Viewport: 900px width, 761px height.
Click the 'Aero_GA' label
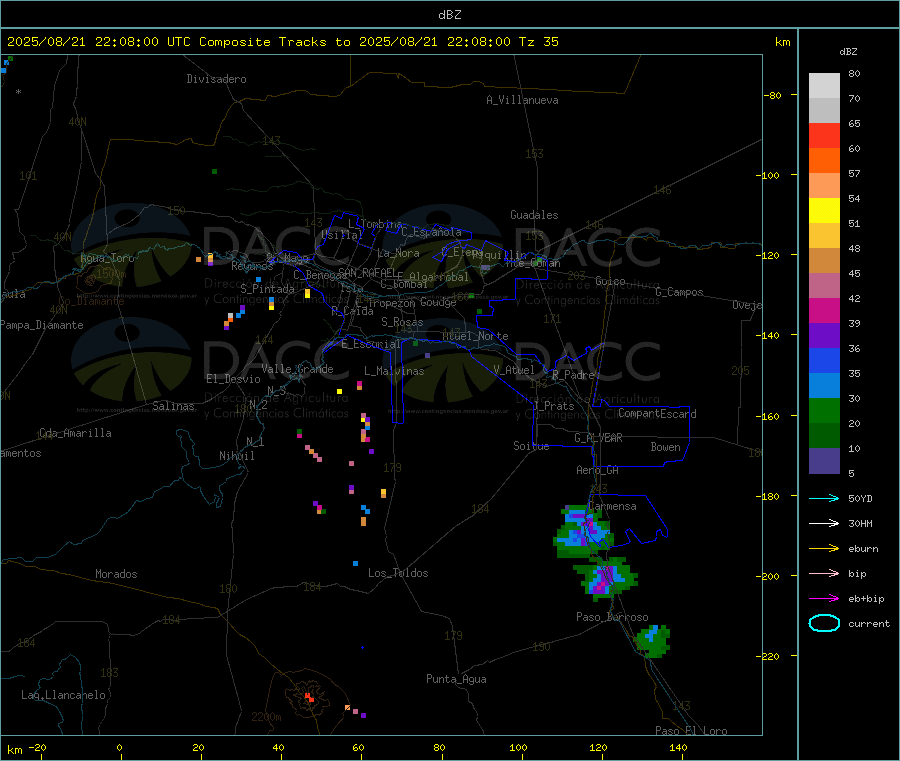[x=598, y=470]
